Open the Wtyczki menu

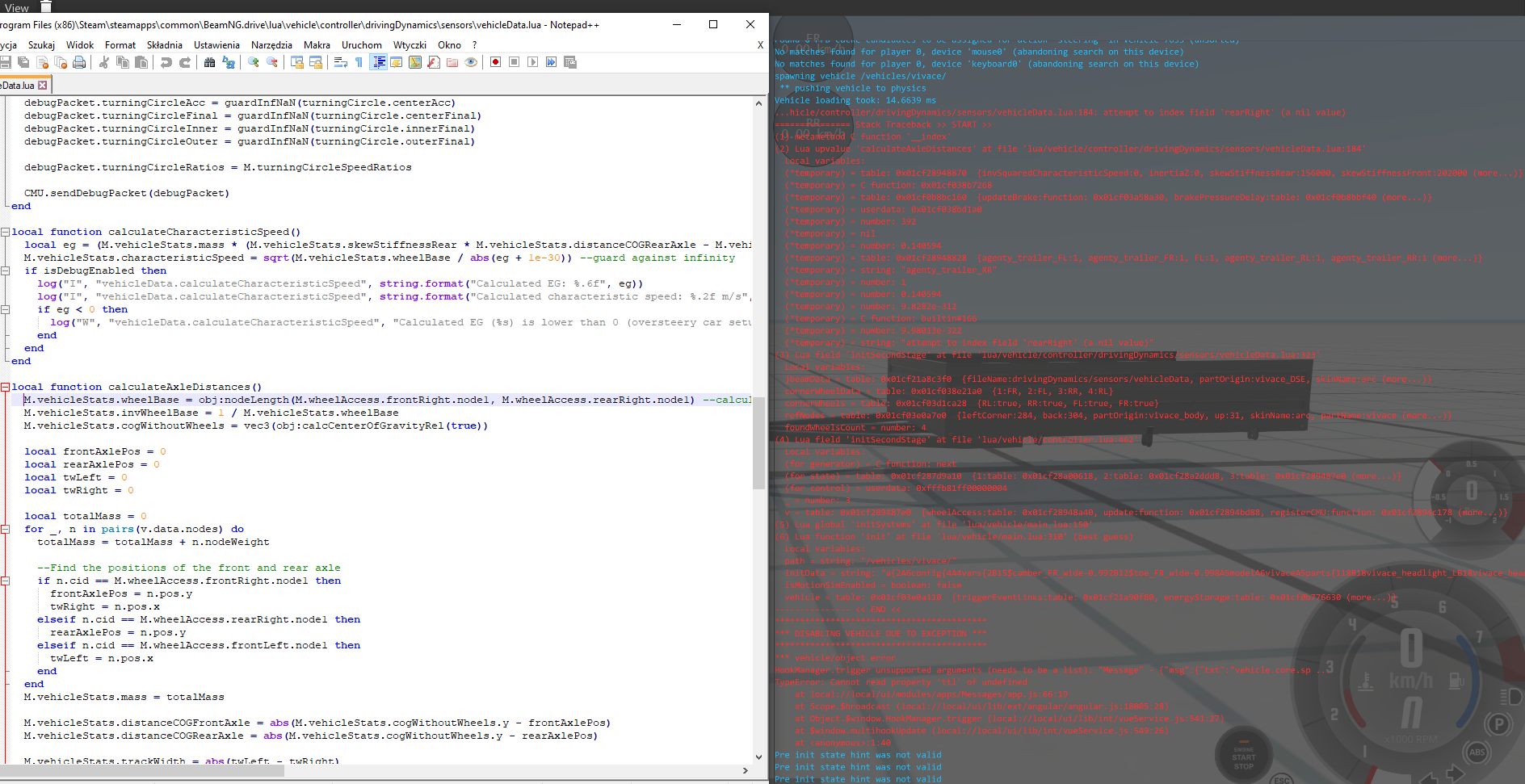point(410,45)
